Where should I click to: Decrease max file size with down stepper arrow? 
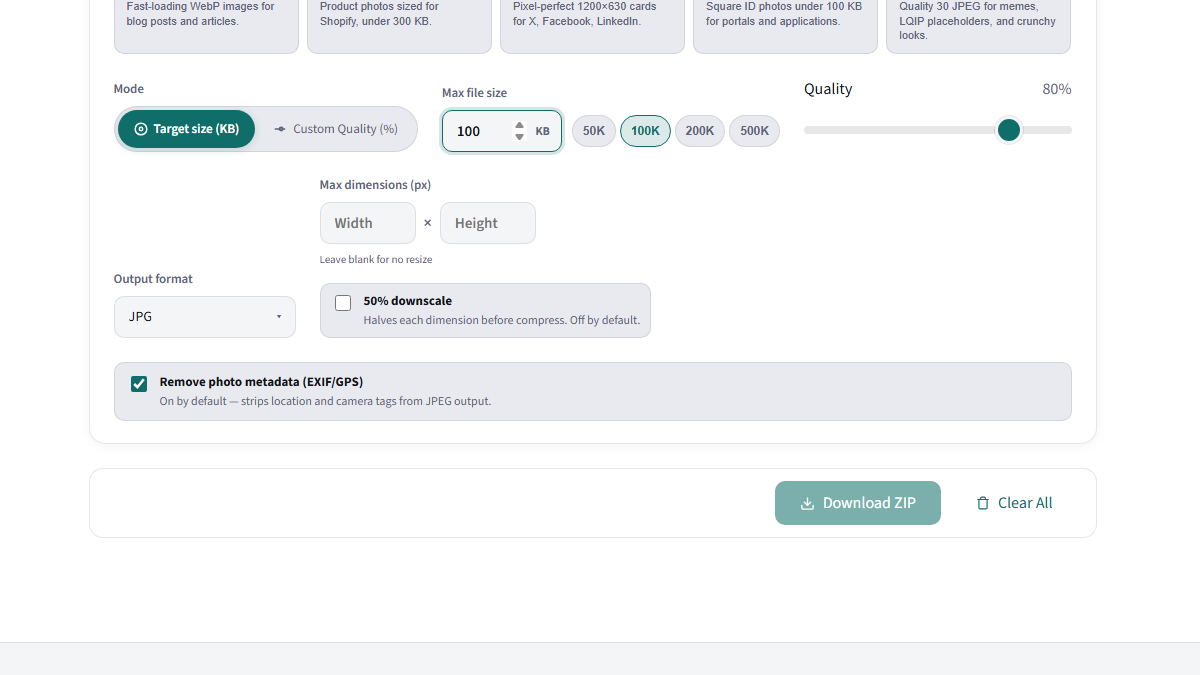click(519, 137)
